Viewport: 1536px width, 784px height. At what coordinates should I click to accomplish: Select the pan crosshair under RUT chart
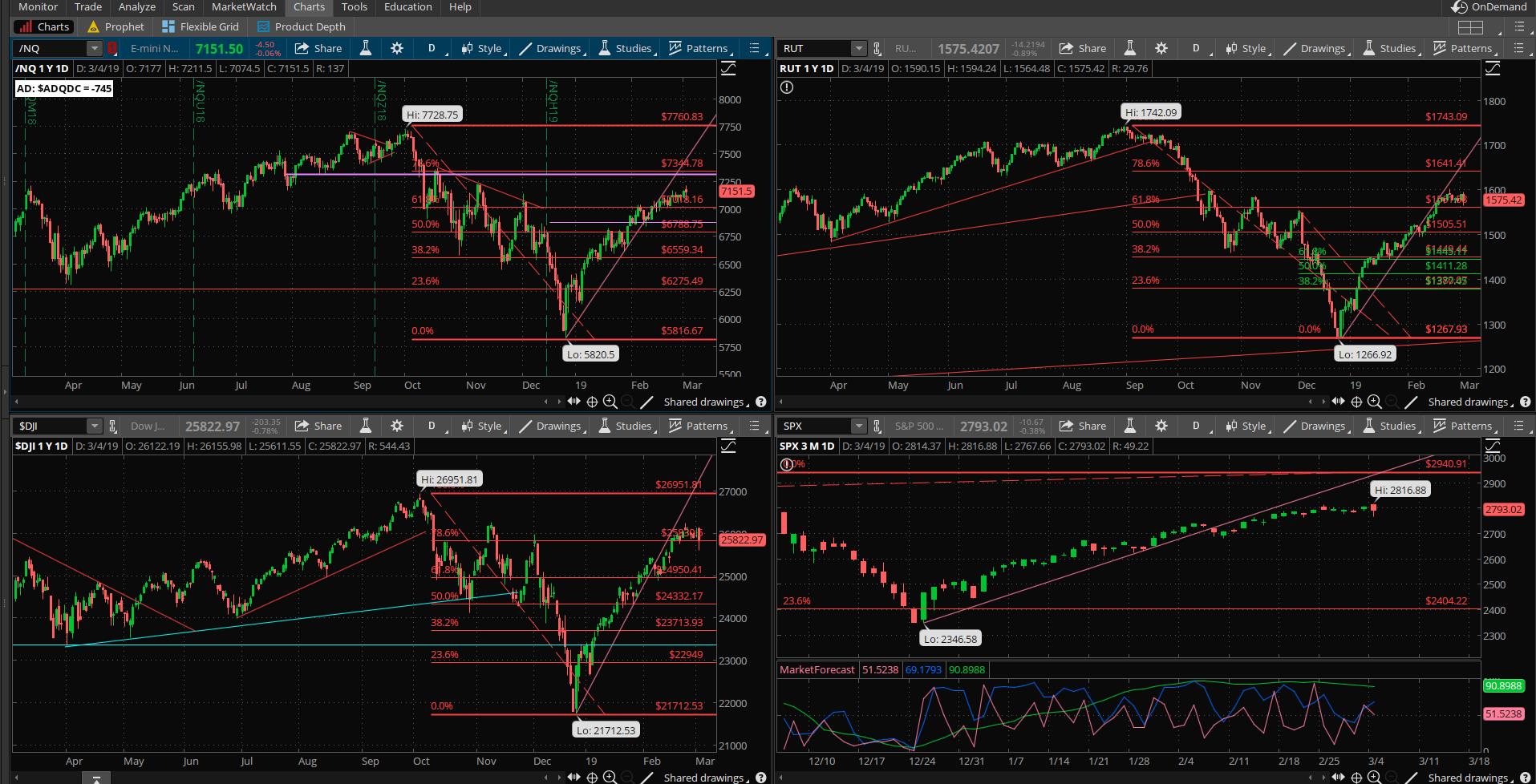tap(1356, 402)
